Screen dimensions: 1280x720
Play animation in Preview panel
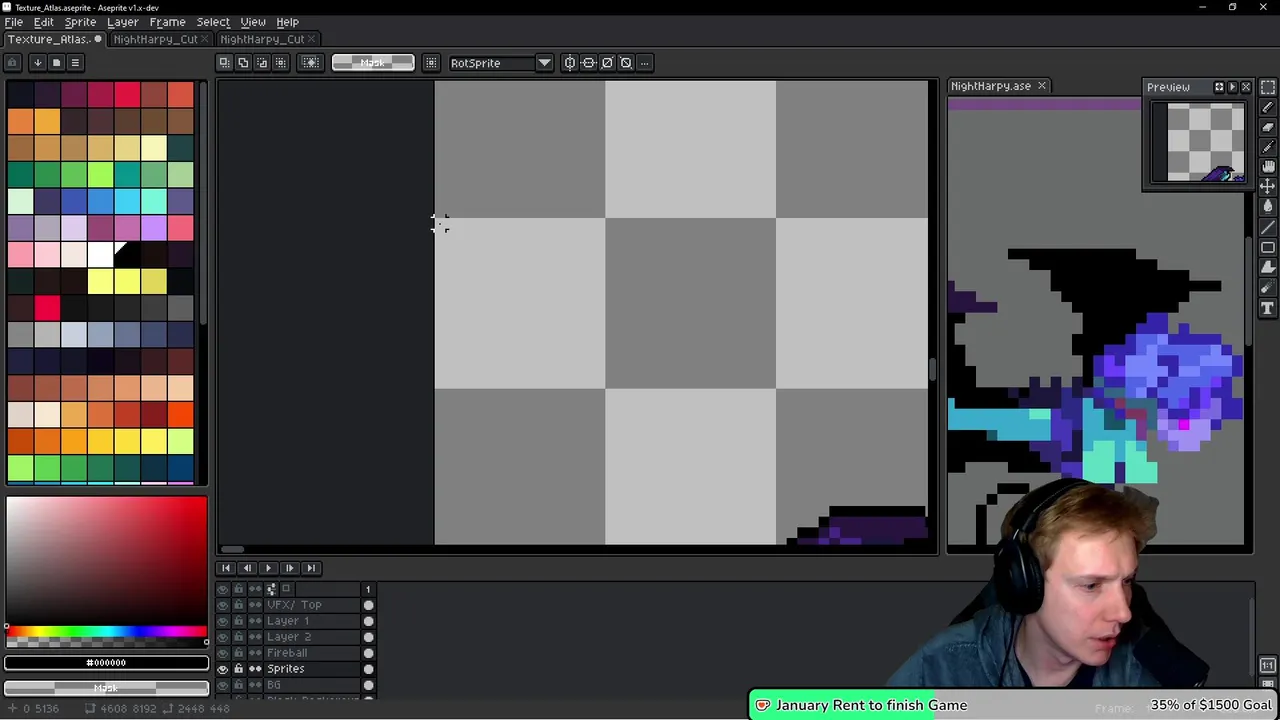coord(1232,87)
